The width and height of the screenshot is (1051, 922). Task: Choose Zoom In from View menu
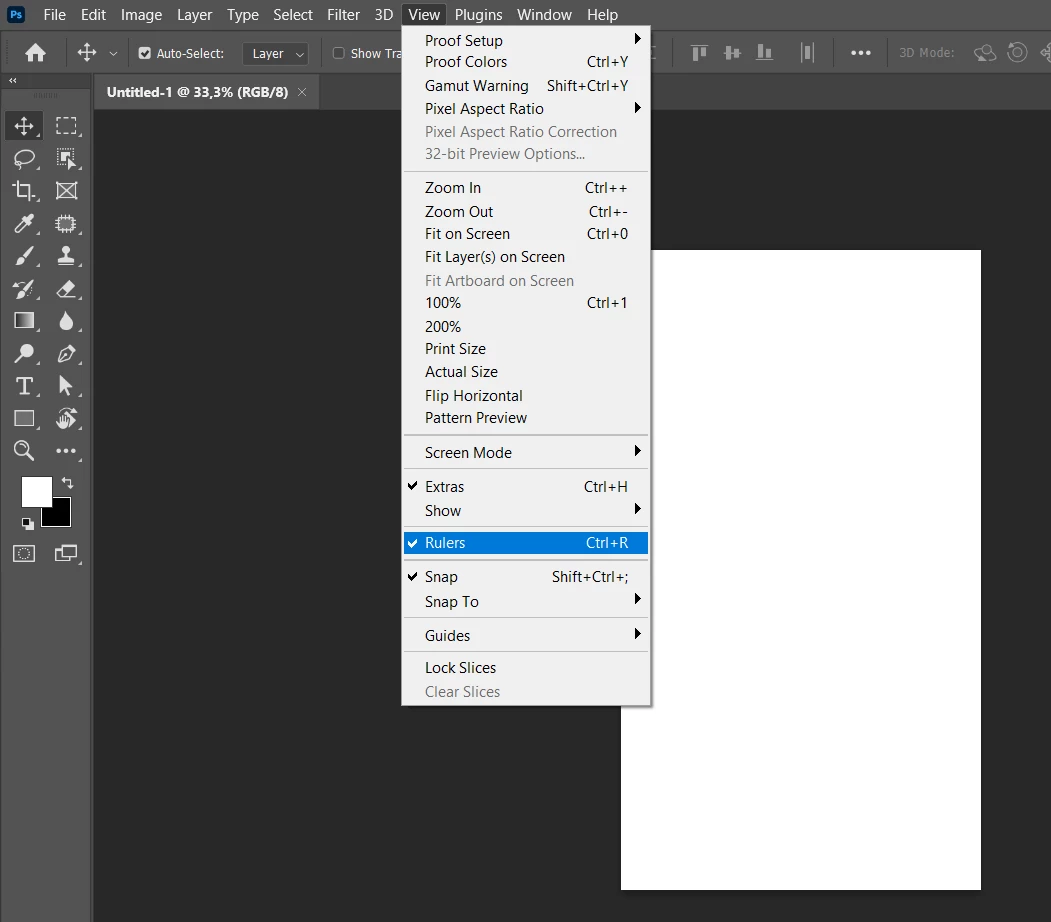526,188
